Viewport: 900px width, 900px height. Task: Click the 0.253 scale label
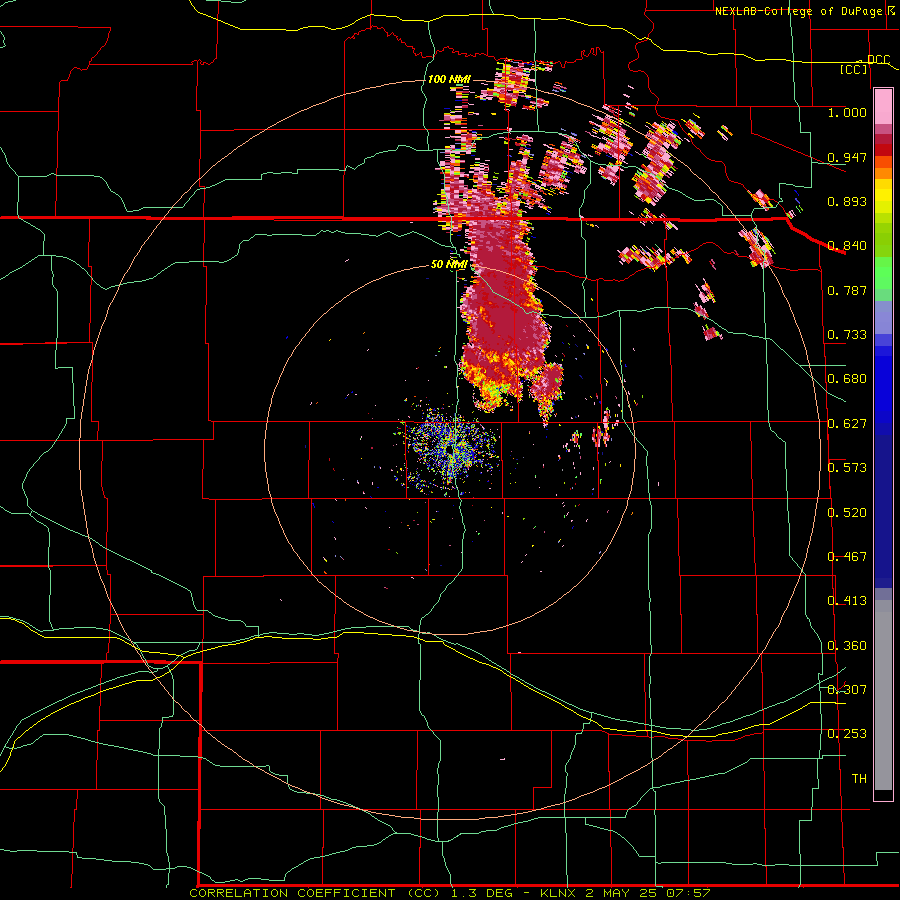click(847, 734)
